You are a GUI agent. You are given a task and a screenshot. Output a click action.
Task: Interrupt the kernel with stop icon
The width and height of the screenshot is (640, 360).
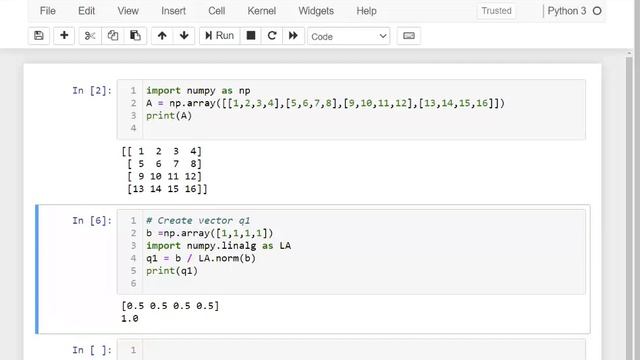point(251,36)
